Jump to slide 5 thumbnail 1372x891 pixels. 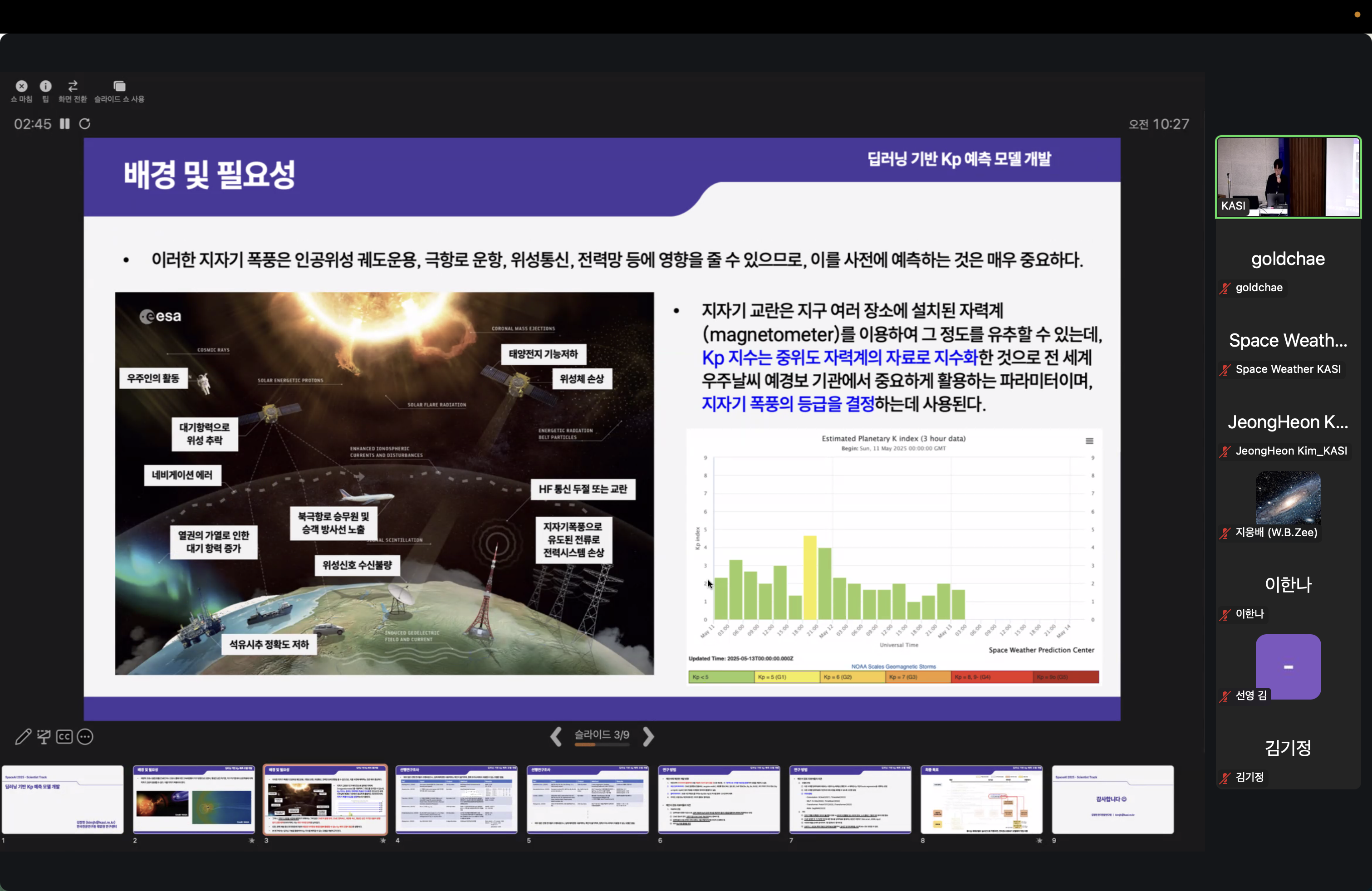pyautogui.click(x=588, y=799)
